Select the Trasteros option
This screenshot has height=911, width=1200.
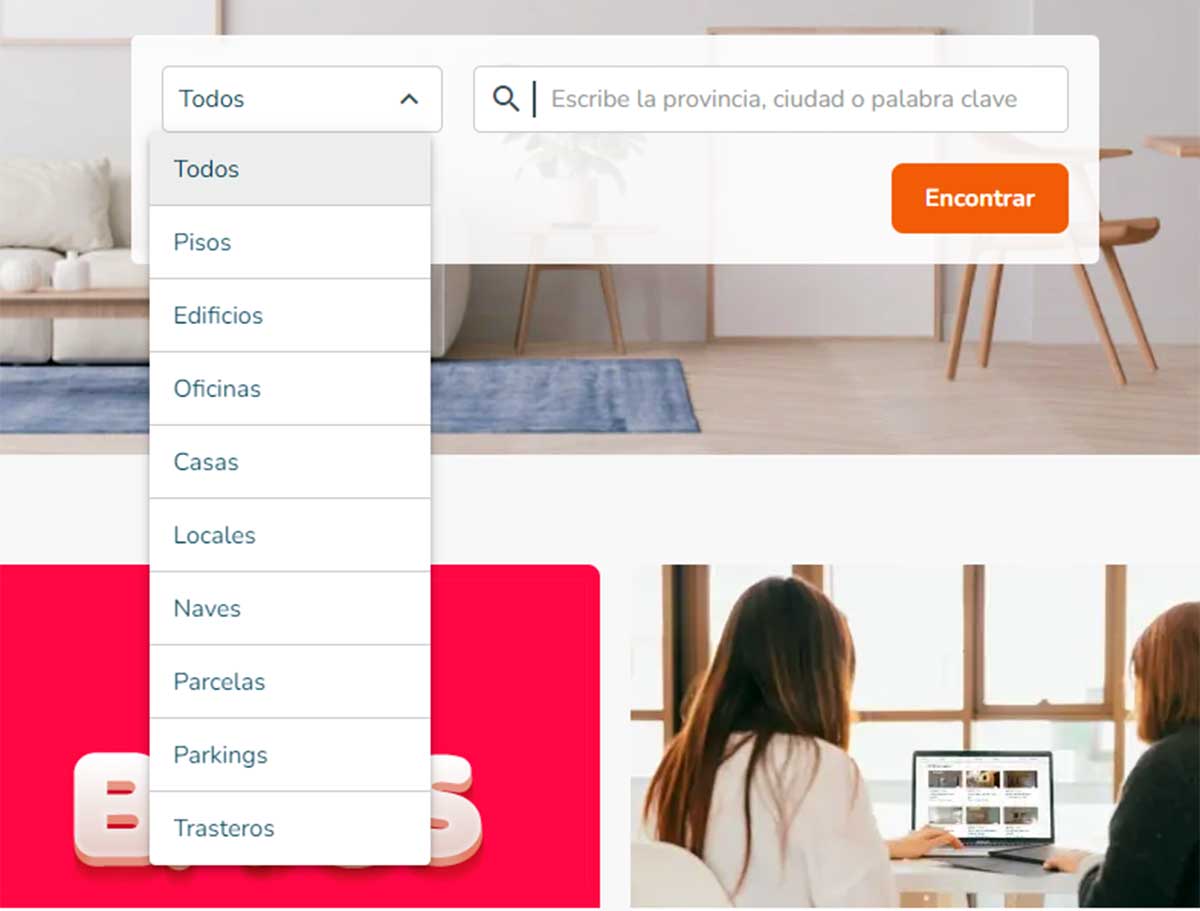coord(290,828)
